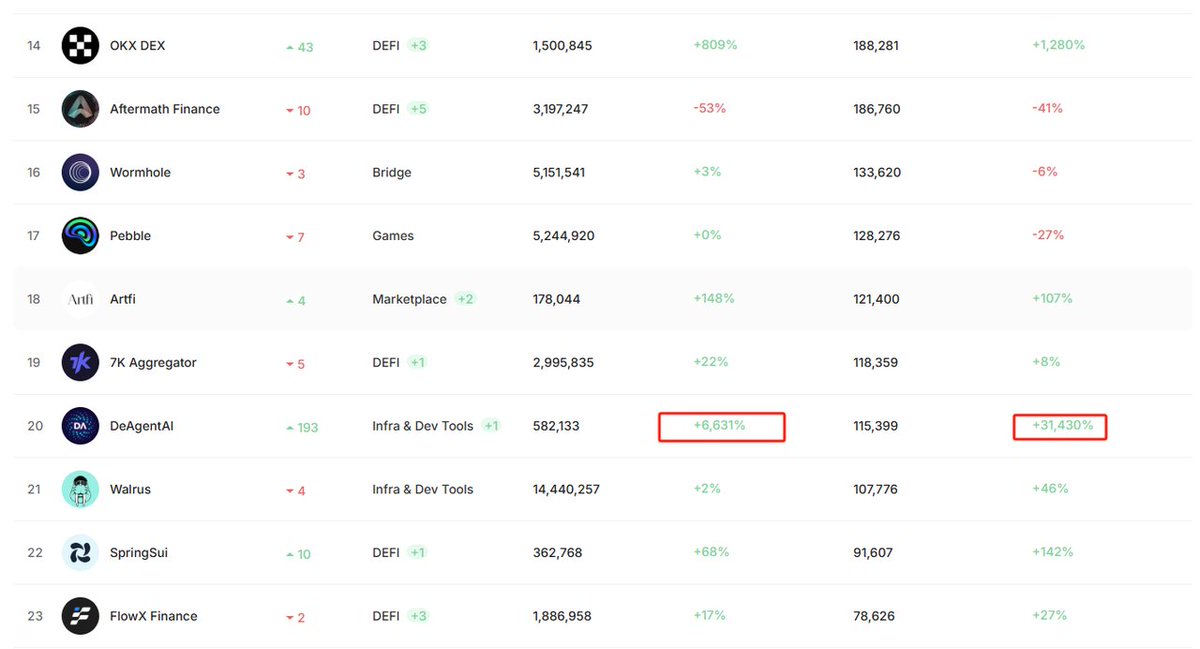The width and height of the screenshot is (1200, 649).
Task: Click the rank number 20 for DeAgentAI
Action: 35,426
